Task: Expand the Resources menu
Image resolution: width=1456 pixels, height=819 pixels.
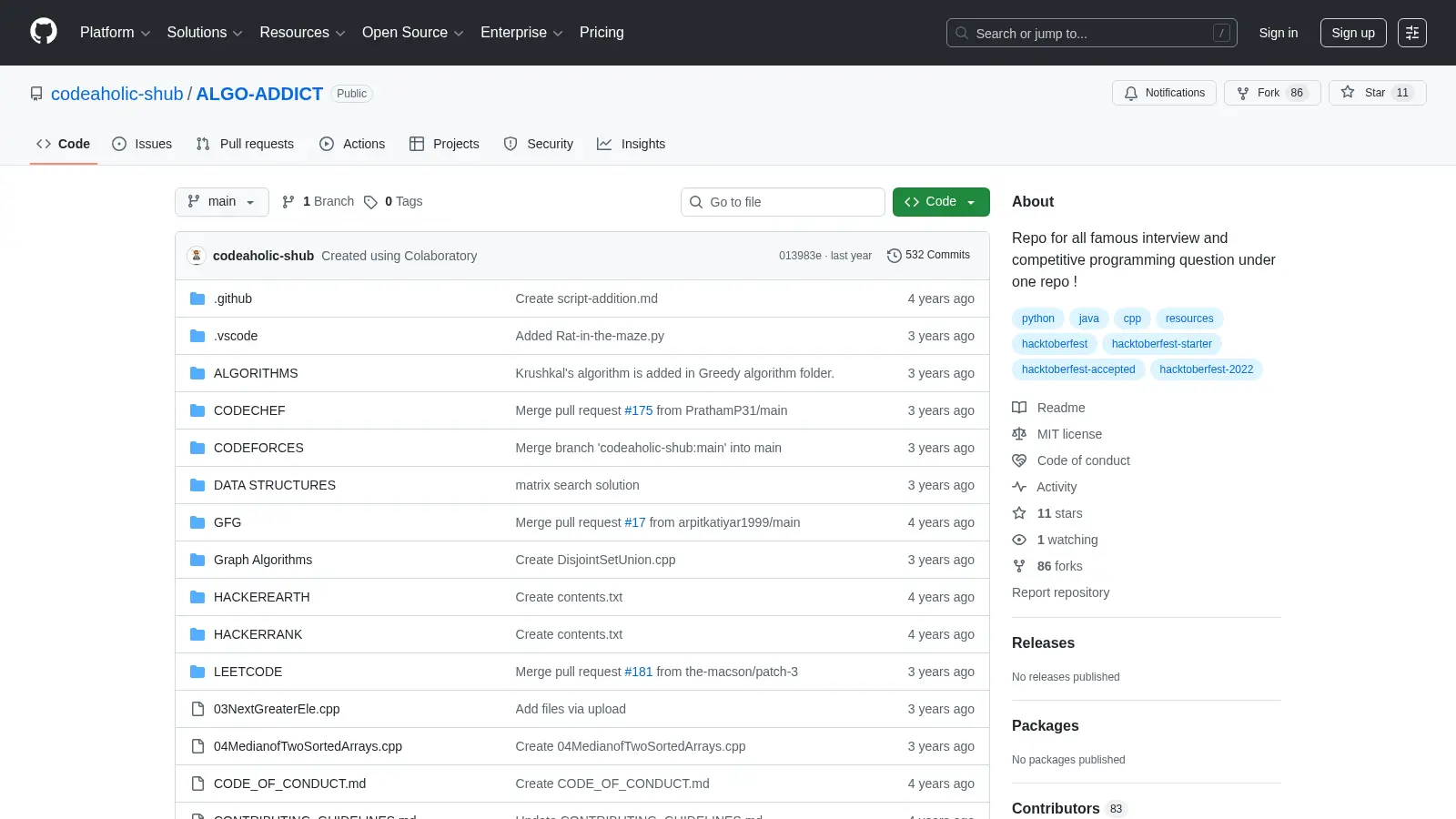Action: 302,33
